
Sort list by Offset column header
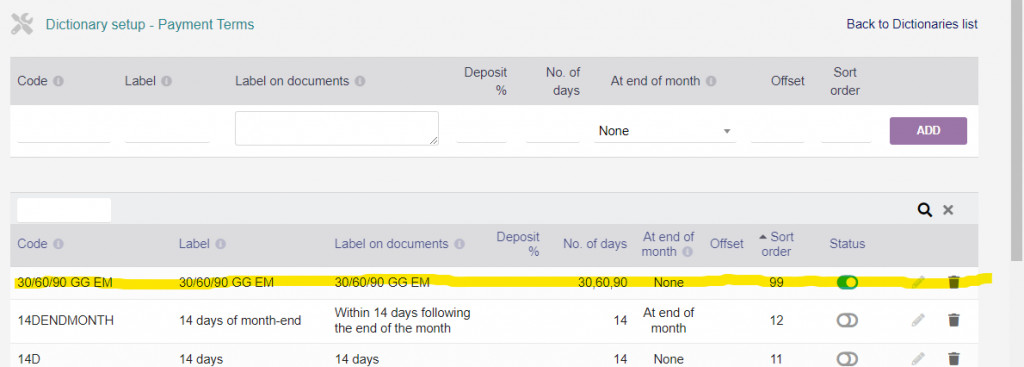point(727,244)
